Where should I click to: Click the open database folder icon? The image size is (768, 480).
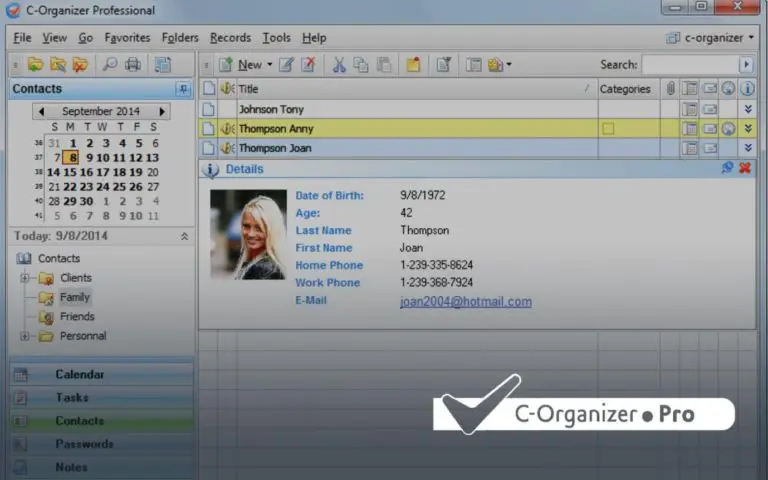tap(35, 64)
